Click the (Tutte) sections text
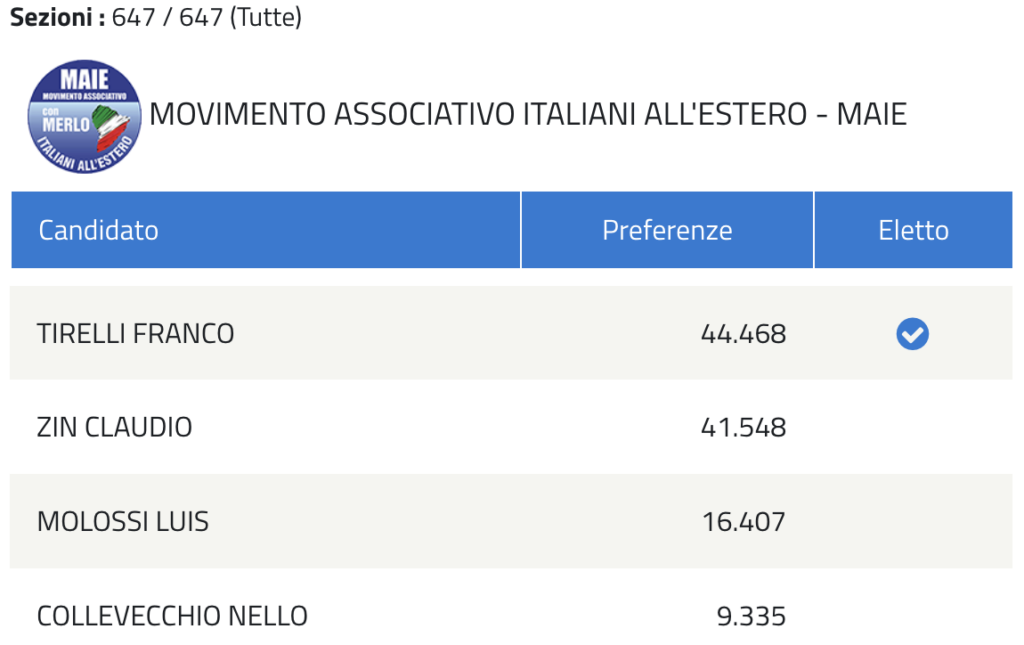 (x=266, y=18)
